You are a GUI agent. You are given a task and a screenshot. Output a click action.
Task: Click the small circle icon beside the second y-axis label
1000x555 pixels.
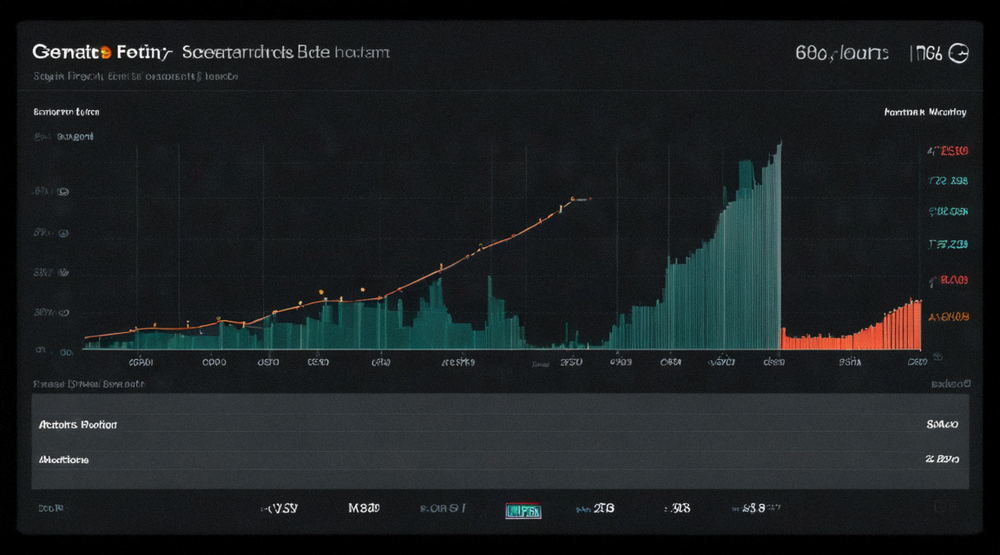(64, 233)
